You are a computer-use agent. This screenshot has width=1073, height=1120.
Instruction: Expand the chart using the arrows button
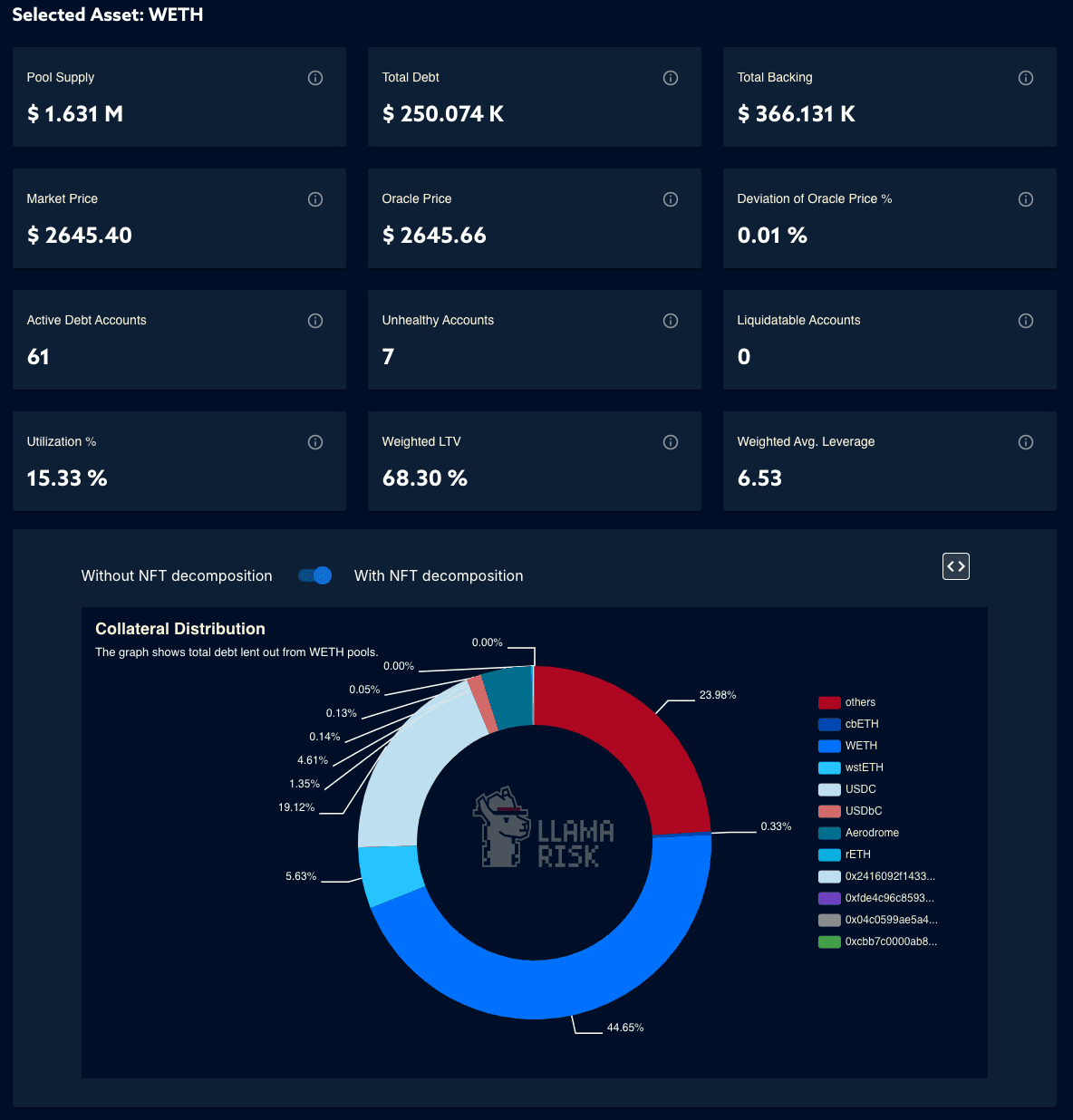(955, 566)
